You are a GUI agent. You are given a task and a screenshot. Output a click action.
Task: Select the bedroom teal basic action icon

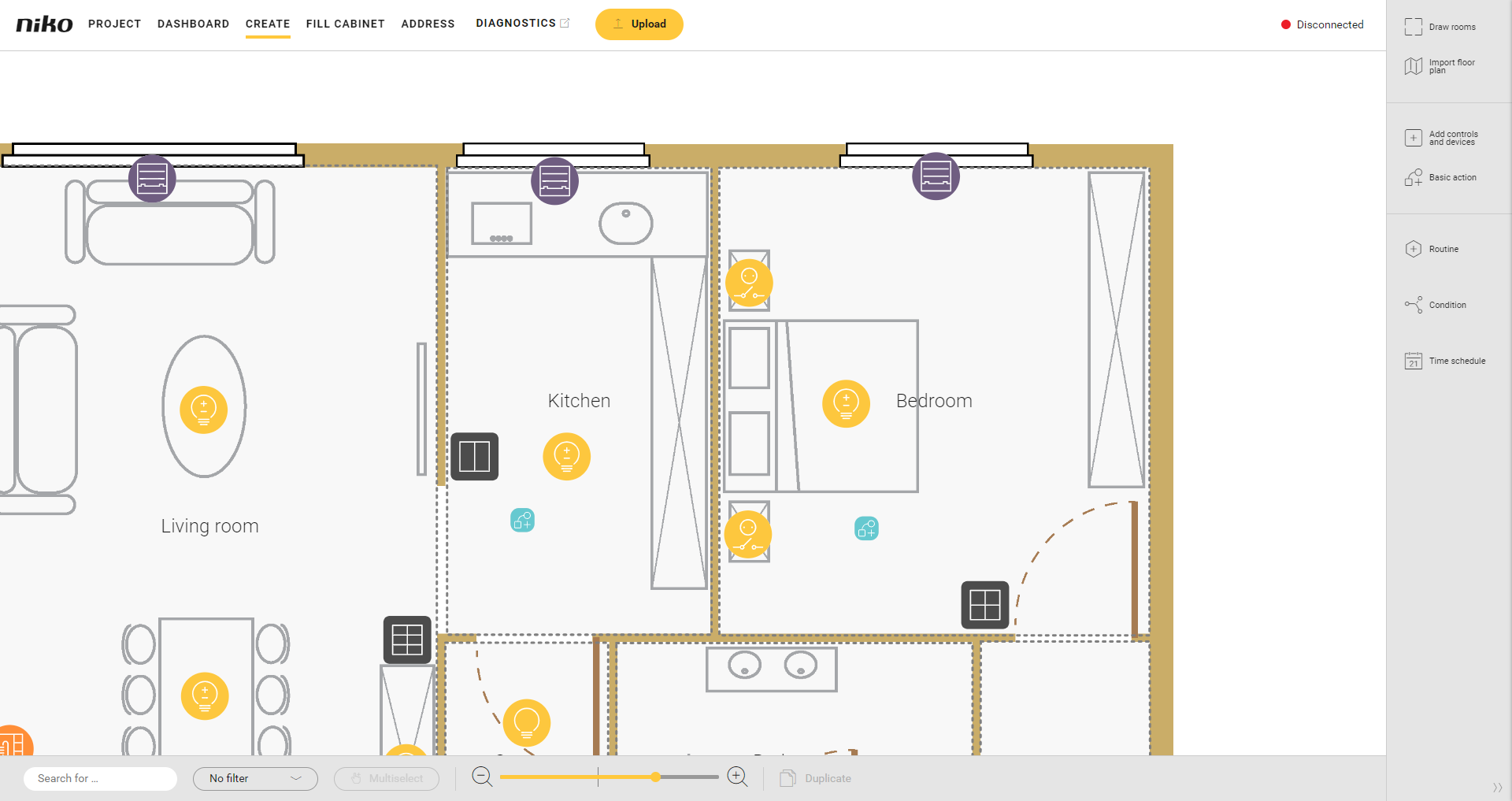(x=866, y=528)
